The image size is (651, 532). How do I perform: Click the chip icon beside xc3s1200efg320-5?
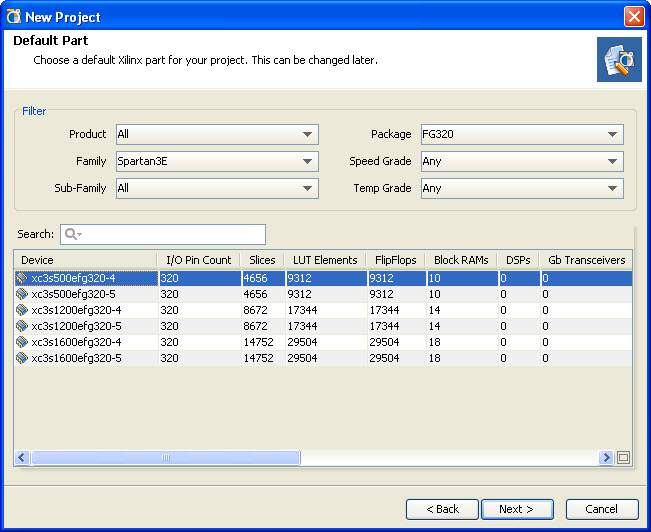[x=22, y=326]
